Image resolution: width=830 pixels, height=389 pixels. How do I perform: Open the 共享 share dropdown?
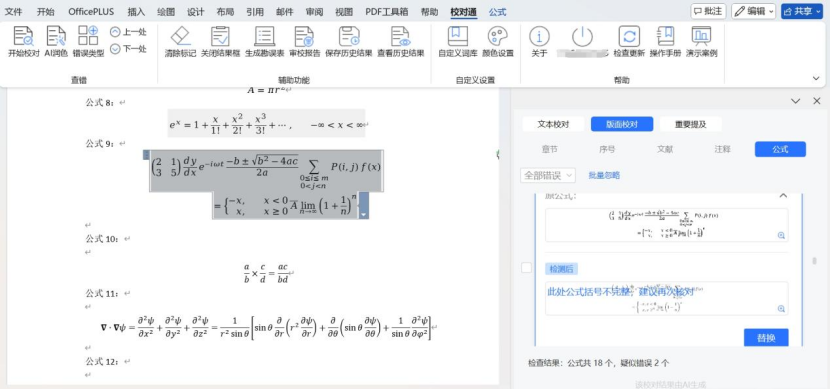(x=801, y=11)
